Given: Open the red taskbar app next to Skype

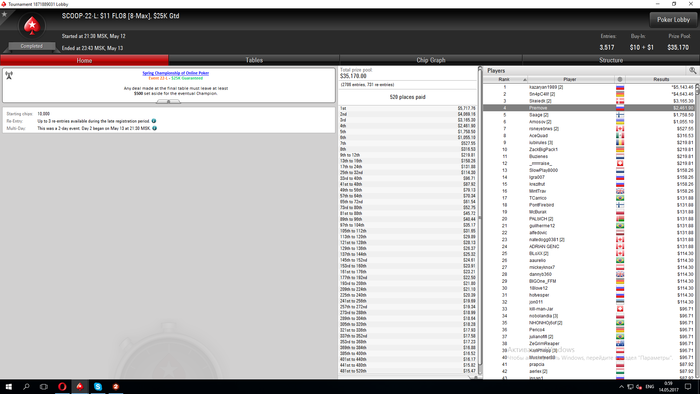Looking at the screenshot, I should coord(116,387).
